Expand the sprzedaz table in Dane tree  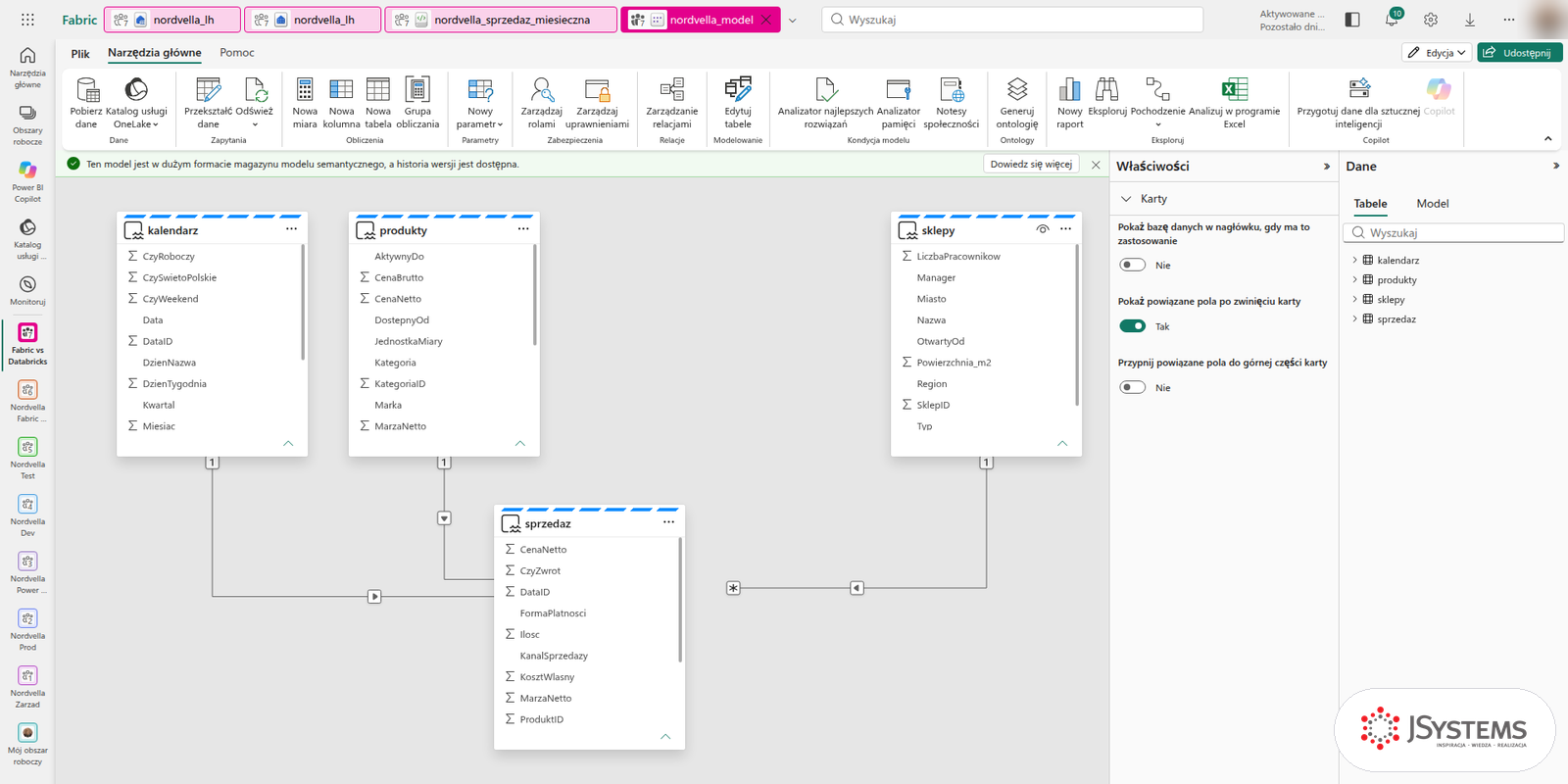click(1355, 319)
